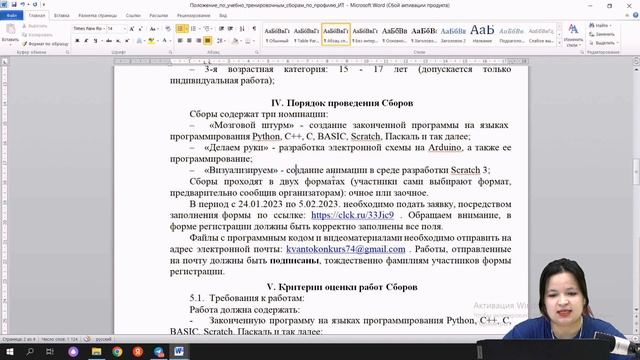Click the kvantokonkurs74@gmail.com email link
The height and width of the screenshot is (360, 640).
coord(346,249)
